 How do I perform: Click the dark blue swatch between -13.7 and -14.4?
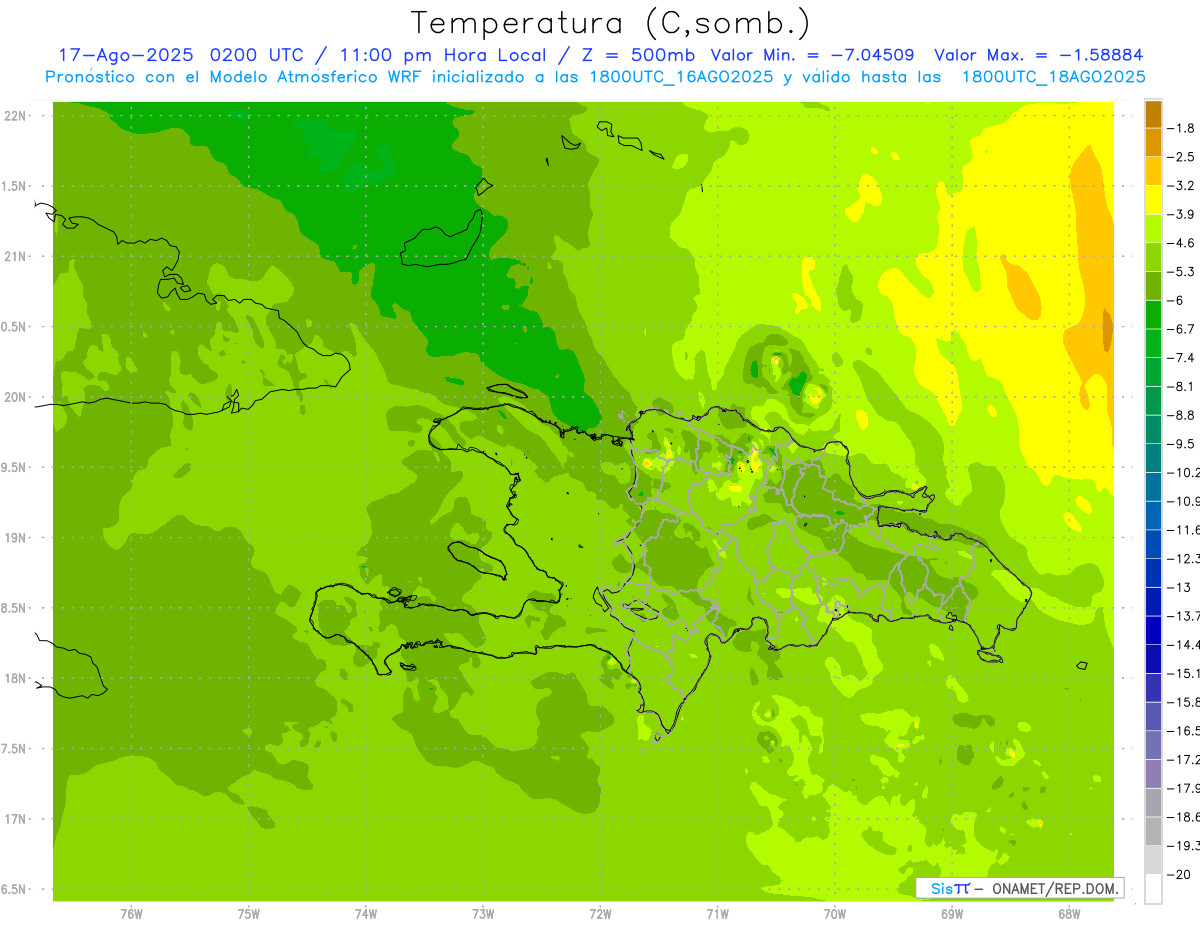pyautogui.click(x=1153, y=629)
